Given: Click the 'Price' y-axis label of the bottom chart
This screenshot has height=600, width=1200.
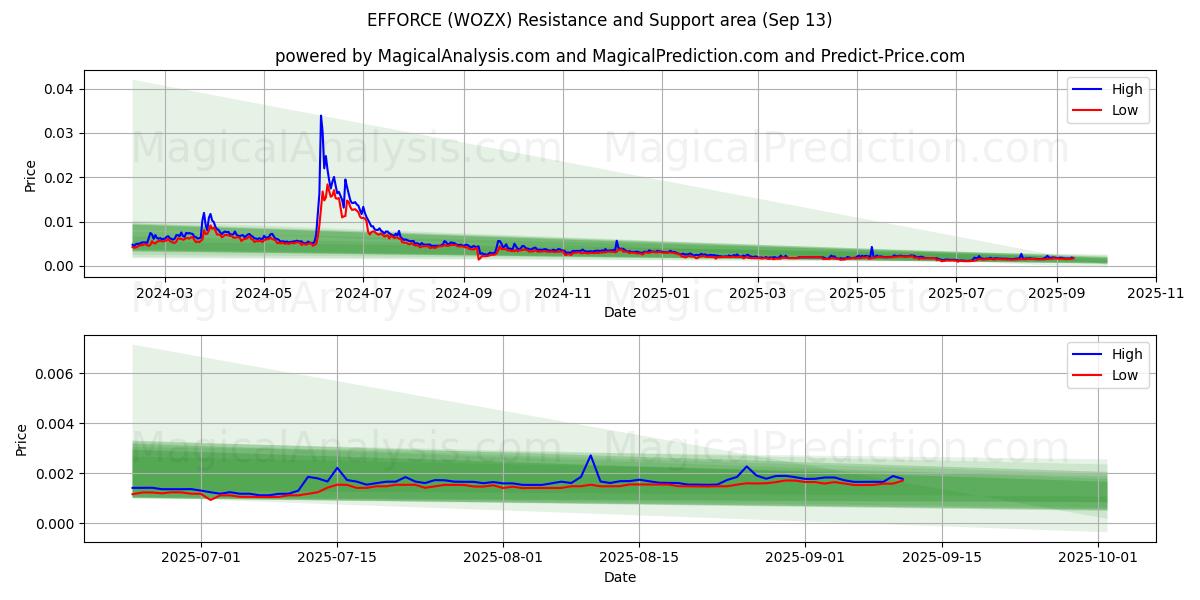Looking at the screenshot, I should point(22,439).
